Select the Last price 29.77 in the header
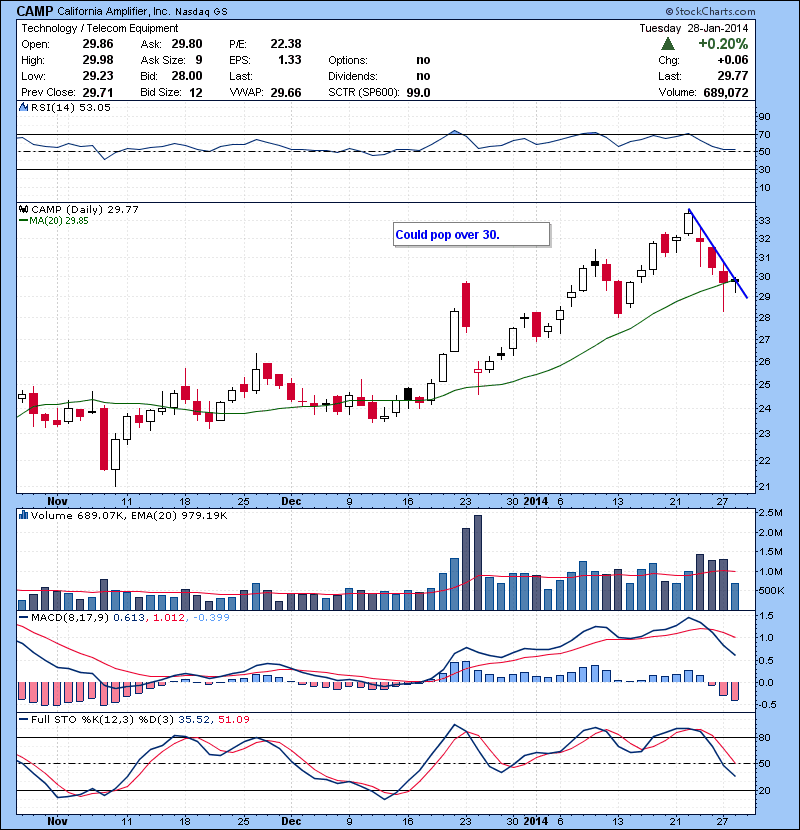Viewport: 800px width, 830px height. pyautogui.click(x=733, y=76)
